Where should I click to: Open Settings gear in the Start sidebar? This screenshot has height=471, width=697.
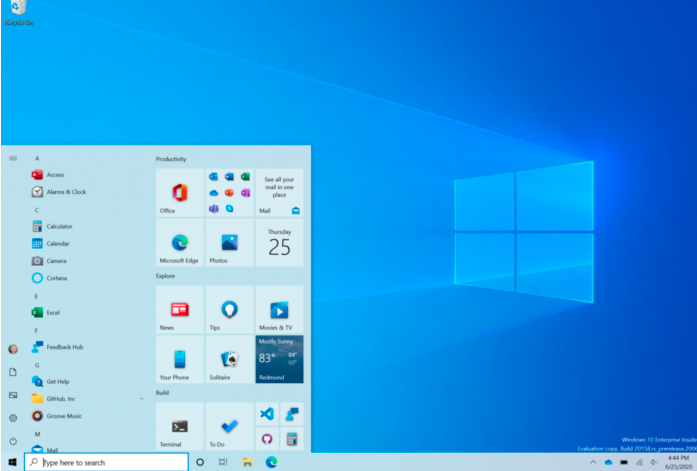click(x=13, y=418)
